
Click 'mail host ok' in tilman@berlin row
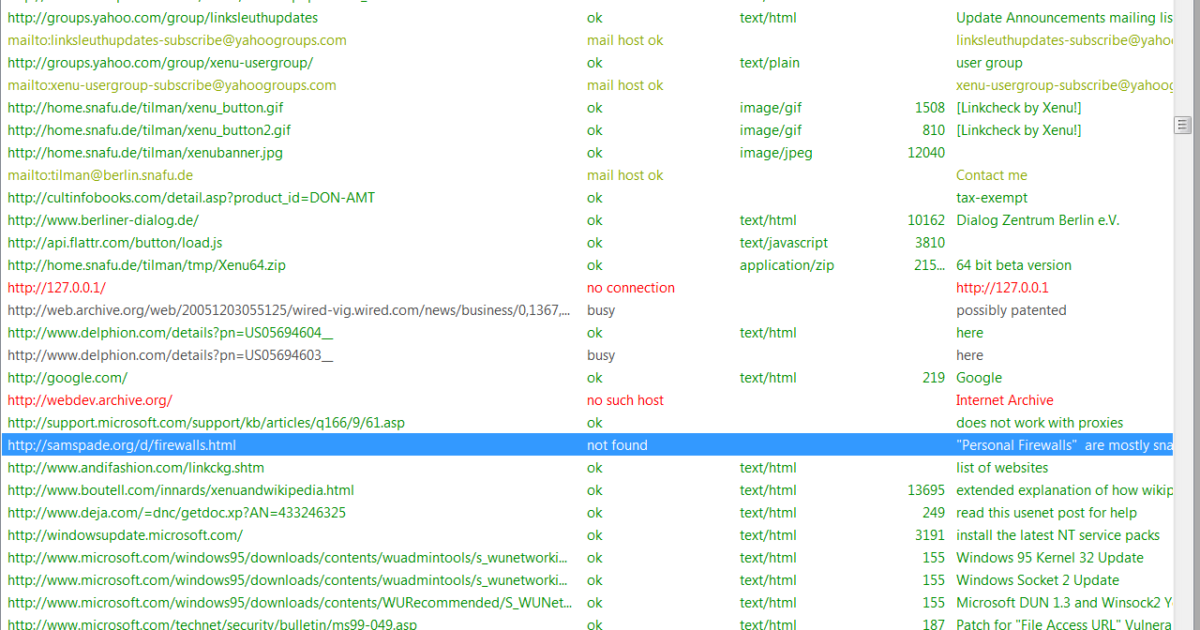tap(625, 175)
